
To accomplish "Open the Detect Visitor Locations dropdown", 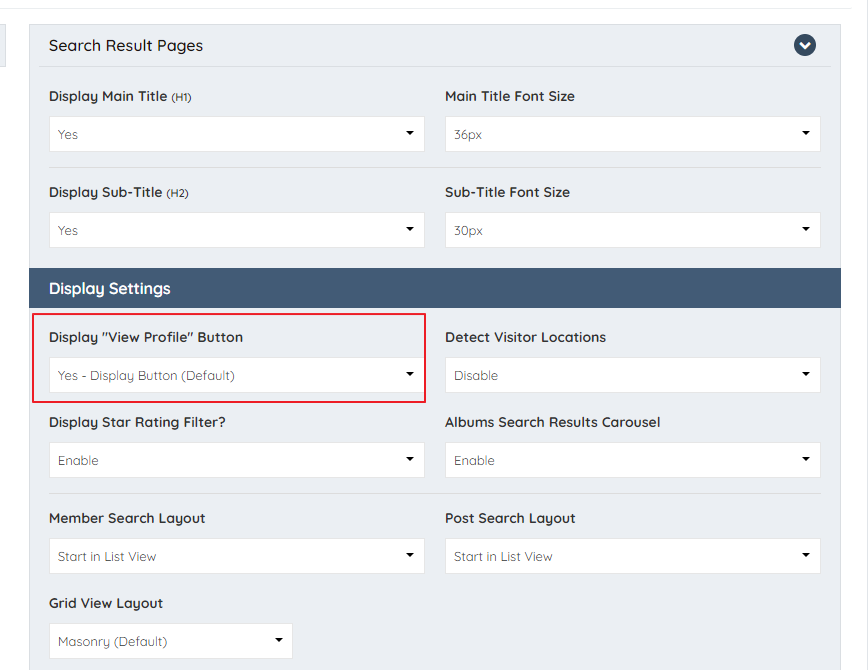I will 632,375.
